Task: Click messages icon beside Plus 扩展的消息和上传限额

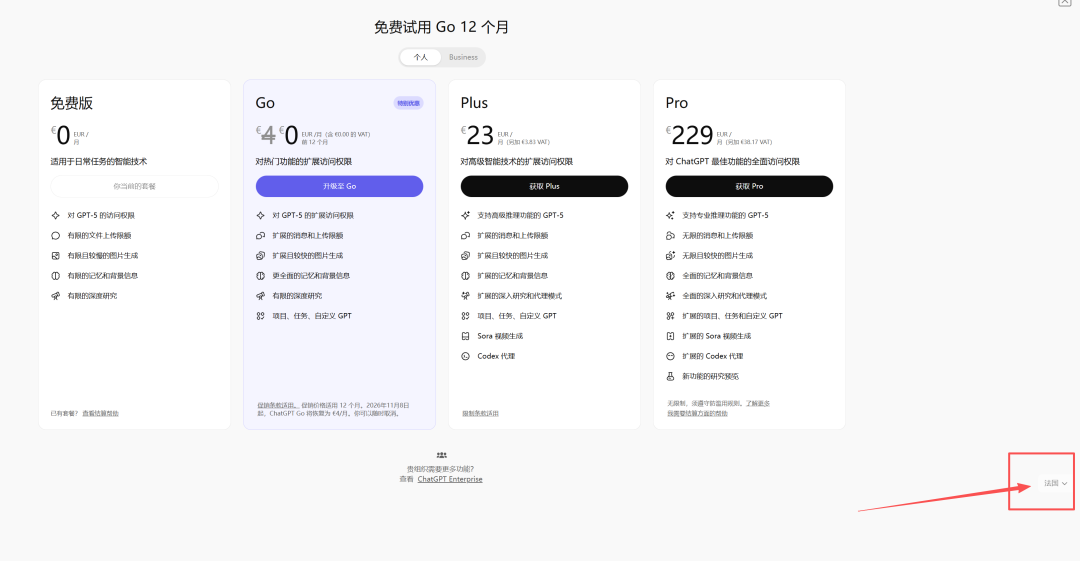Action: point(466,236)
